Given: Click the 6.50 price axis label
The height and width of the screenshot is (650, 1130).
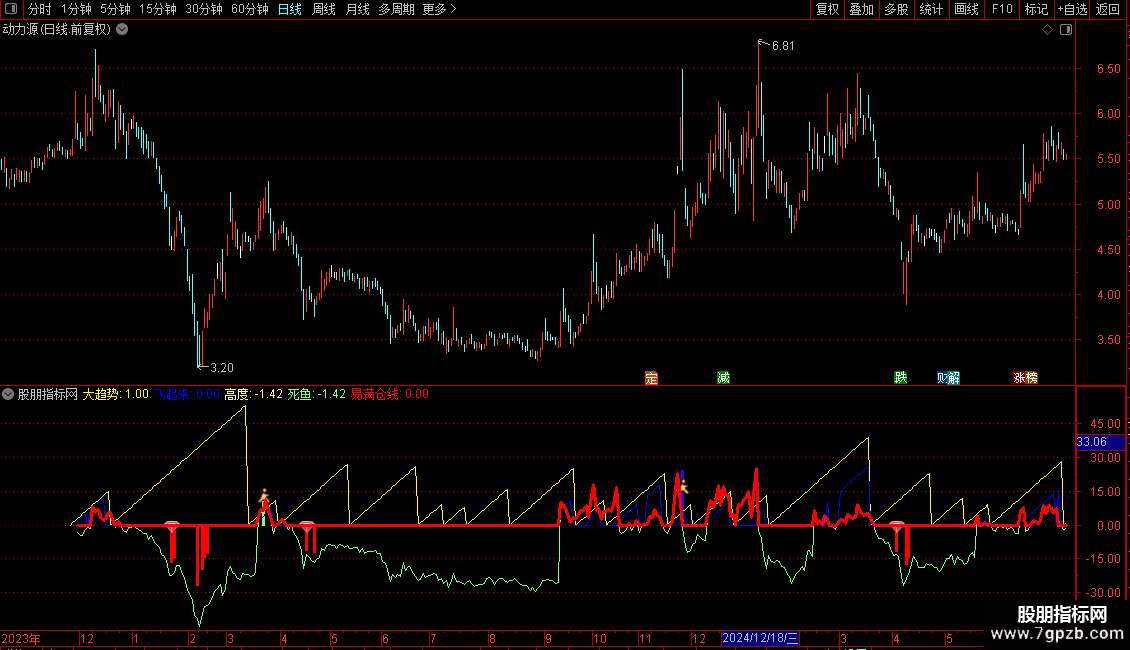Looking at the screenshot, I should [x=1108, y=68].
